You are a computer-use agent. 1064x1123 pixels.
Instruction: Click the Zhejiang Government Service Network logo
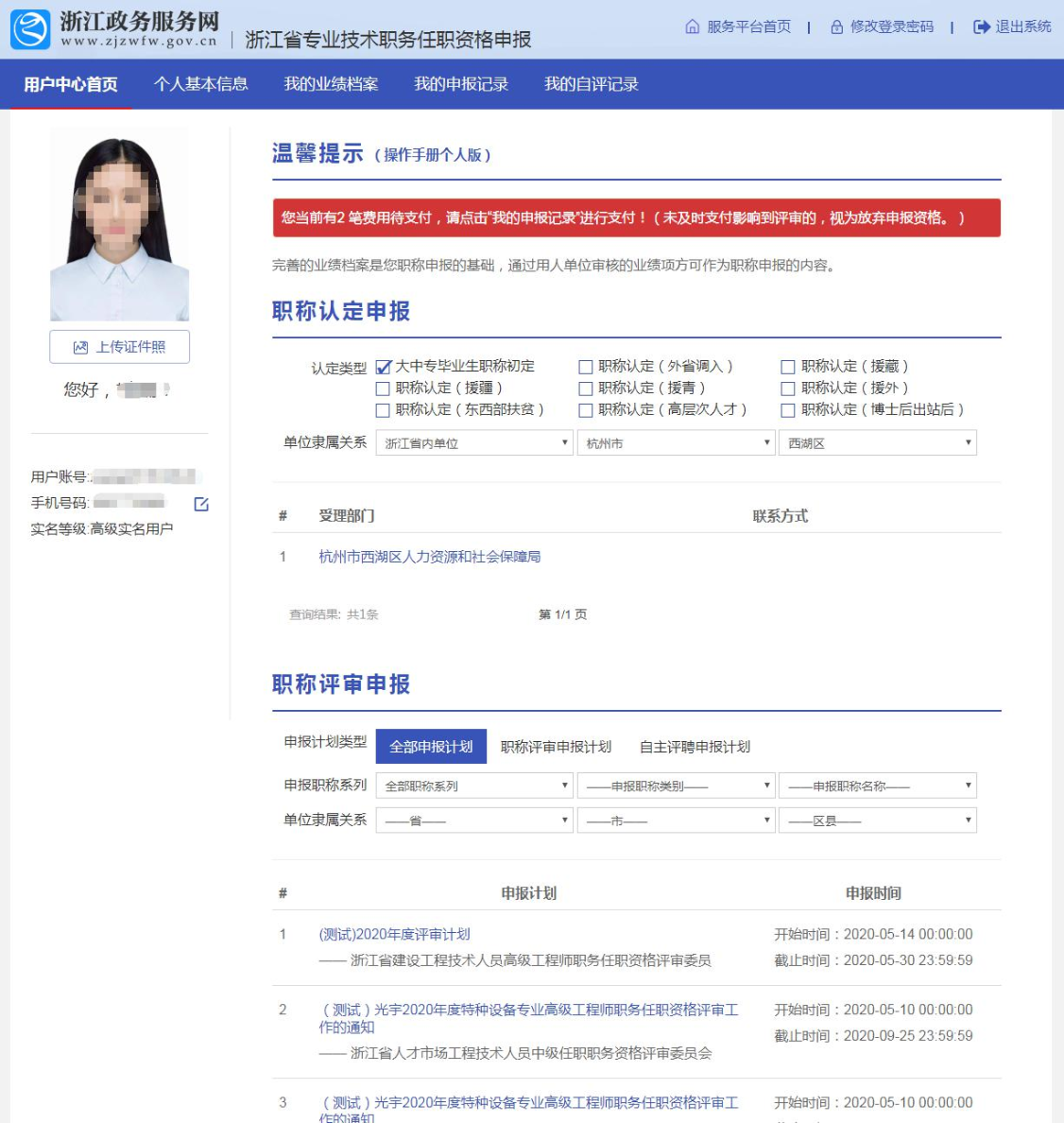pos(30,28)
